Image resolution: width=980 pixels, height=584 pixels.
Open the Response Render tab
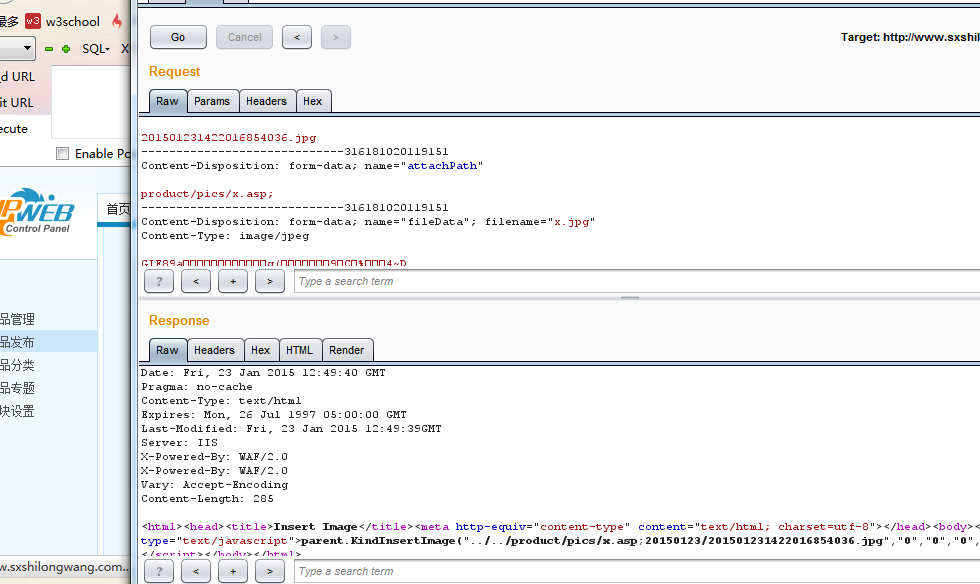(x=347, y=350)
